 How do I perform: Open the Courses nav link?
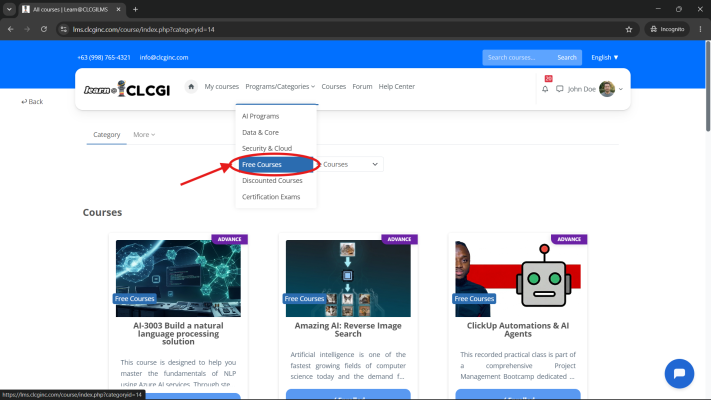pos(333,87)
